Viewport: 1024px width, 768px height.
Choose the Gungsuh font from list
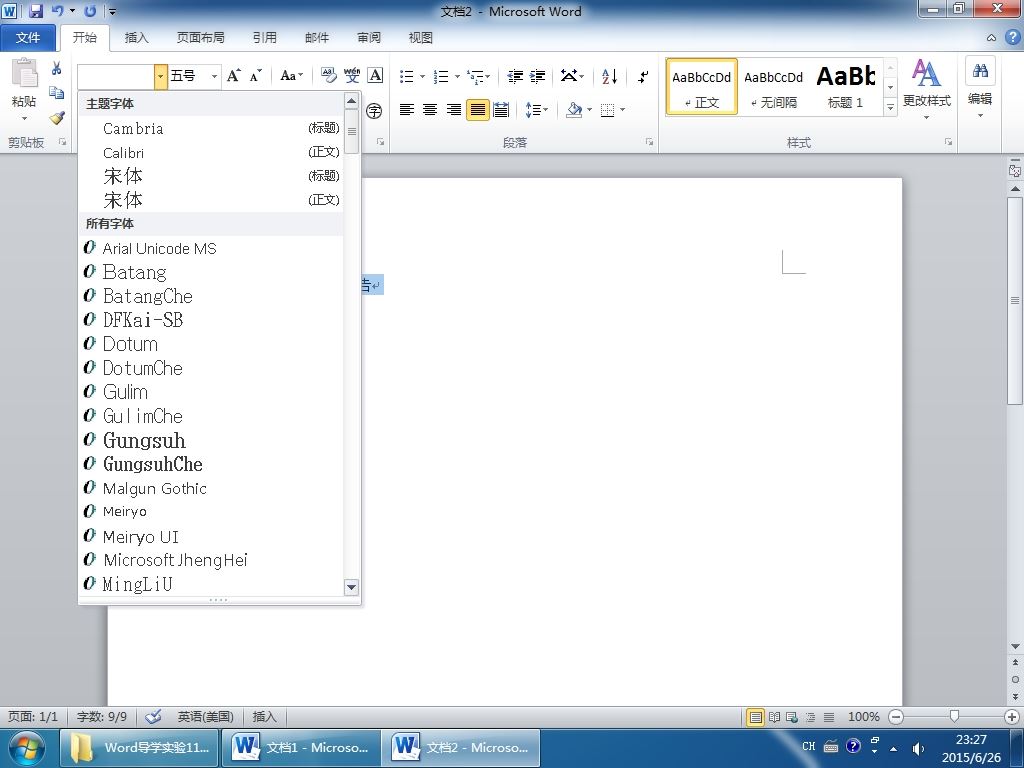(210, 441)
